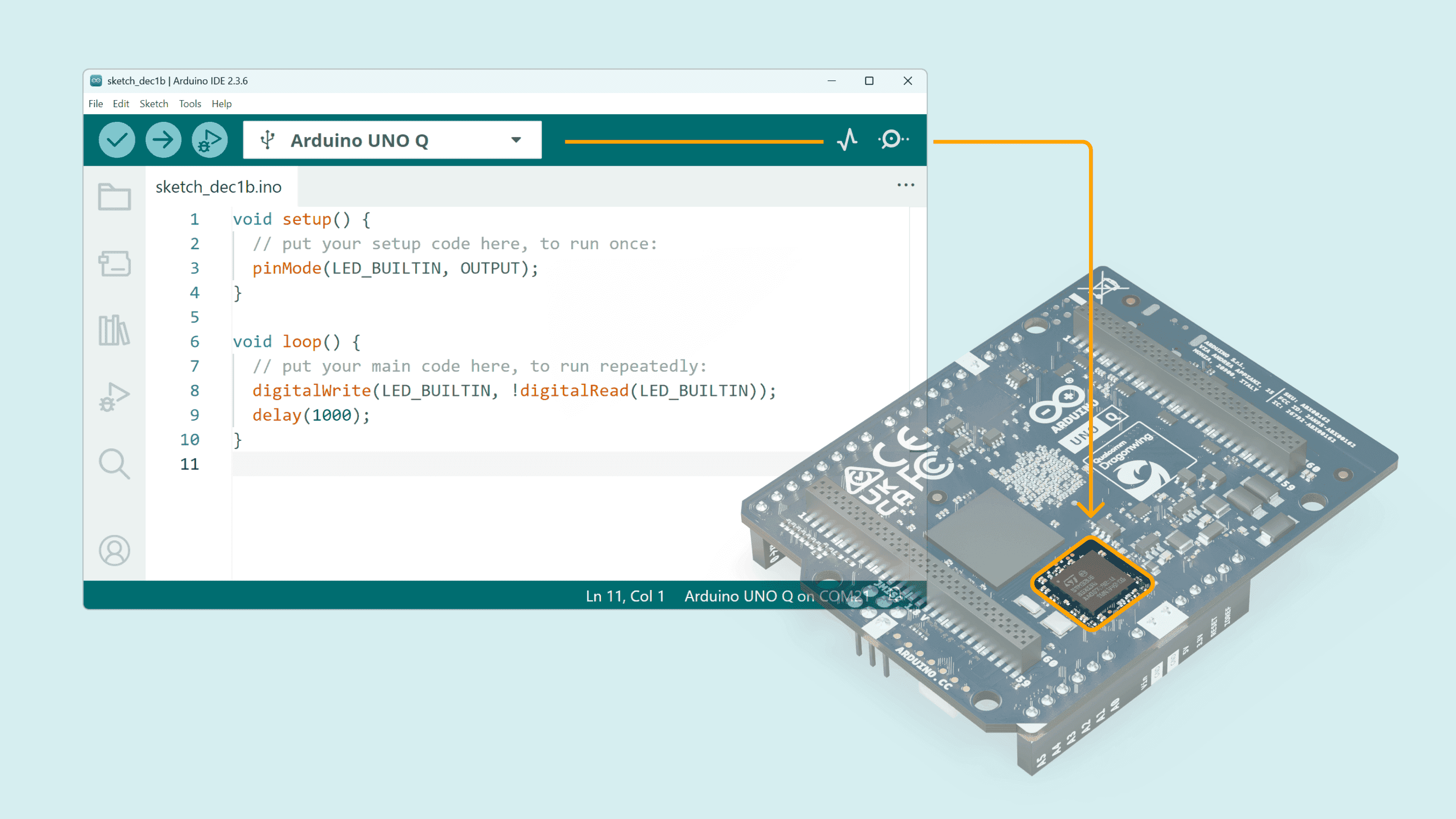
Task: Open the Search magnifier in the sidebar
Action: click(114, 464)
